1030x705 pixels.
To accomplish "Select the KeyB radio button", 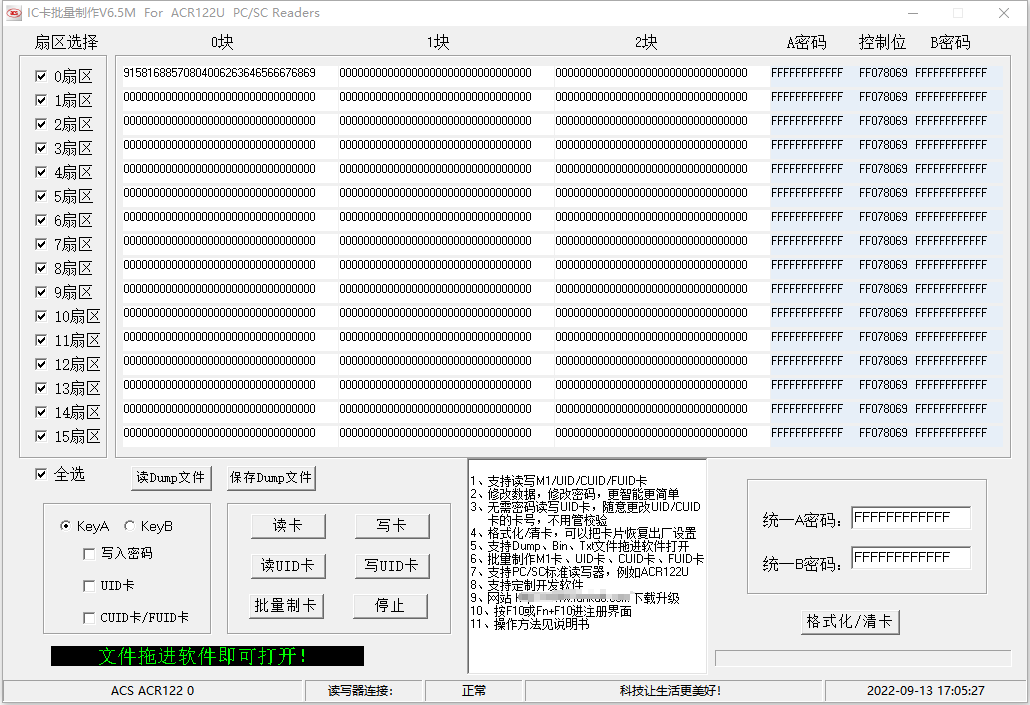I will pos(129,526).
